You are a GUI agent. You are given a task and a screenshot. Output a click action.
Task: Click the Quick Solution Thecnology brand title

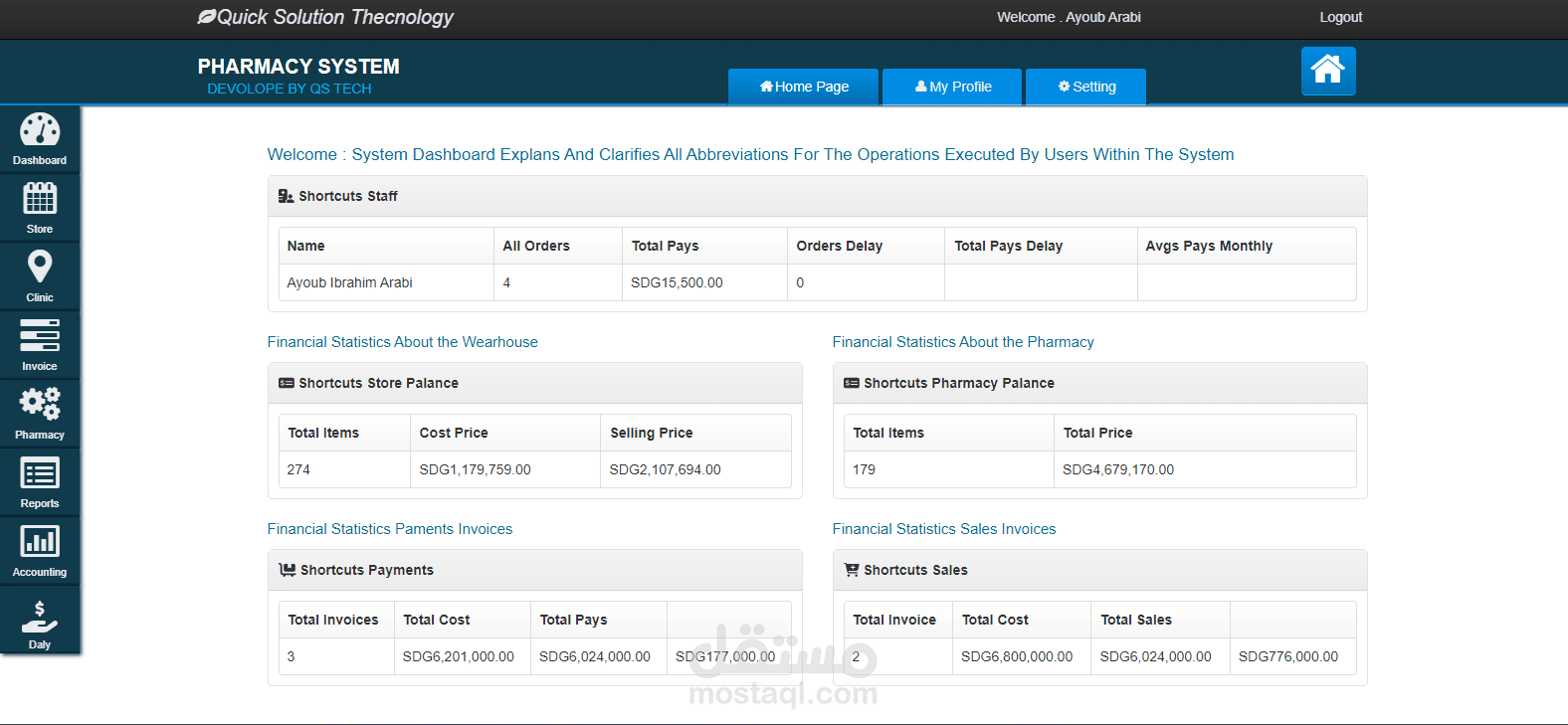(x=335, y=17)
